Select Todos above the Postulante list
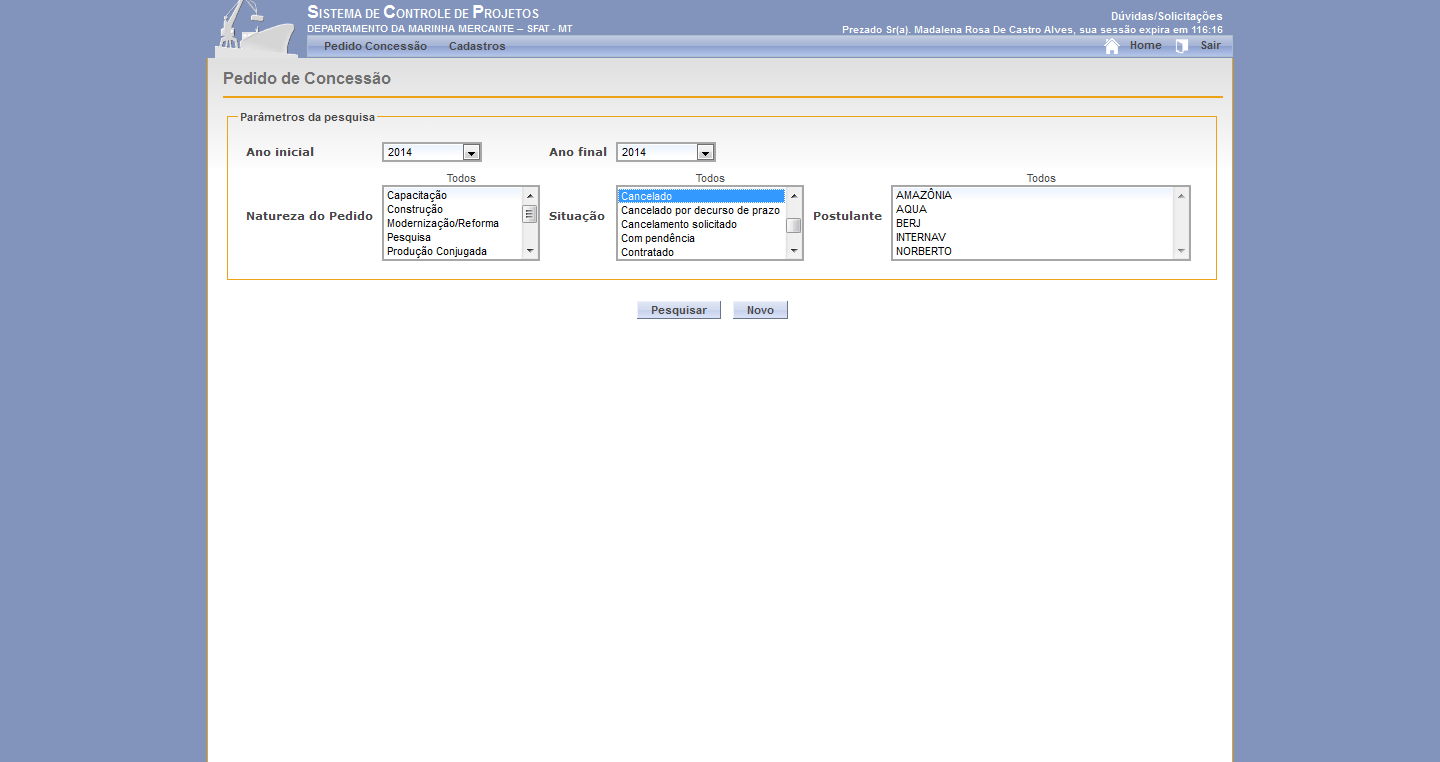Viewport: 1440px width, 762px height. pyautogui.click(x=1041, y=178)
